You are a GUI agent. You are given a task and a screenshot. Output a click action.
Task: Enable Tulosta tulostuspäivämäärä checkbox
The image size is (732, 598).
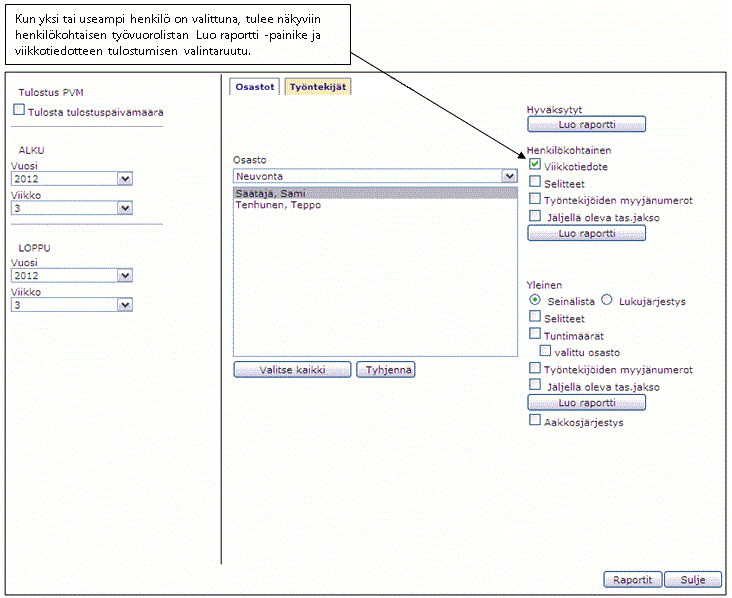point(19,110)
